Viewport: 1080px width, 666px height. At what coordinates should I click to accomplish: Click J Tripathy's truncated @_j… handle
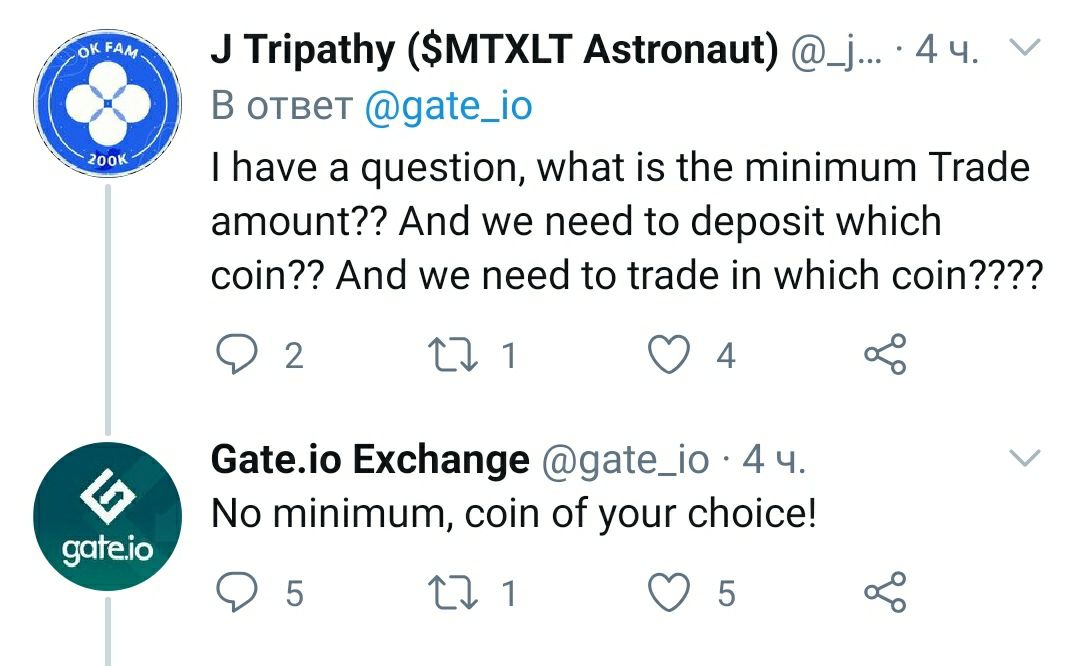tap(836, 52)
